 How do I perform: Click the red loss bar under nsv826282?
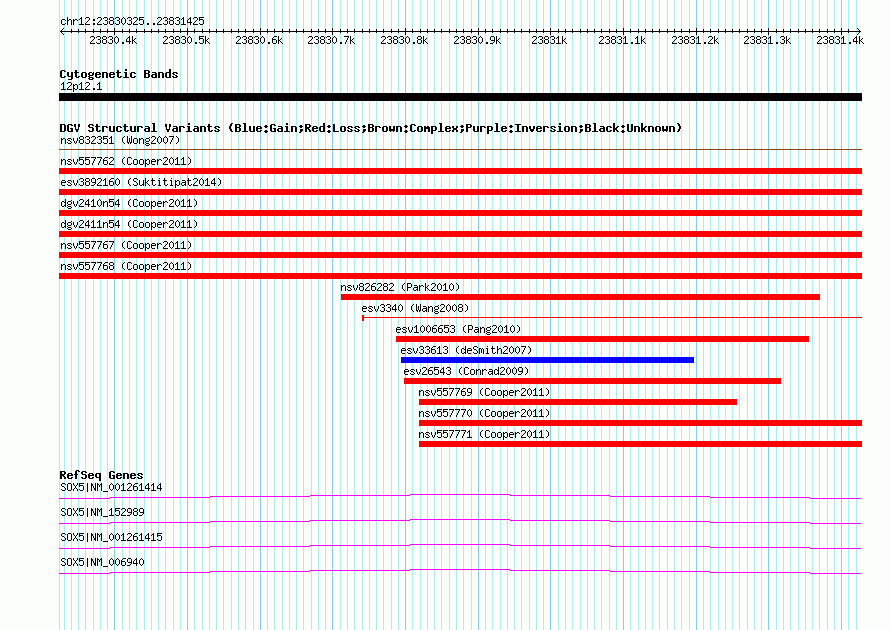[580, 297]
